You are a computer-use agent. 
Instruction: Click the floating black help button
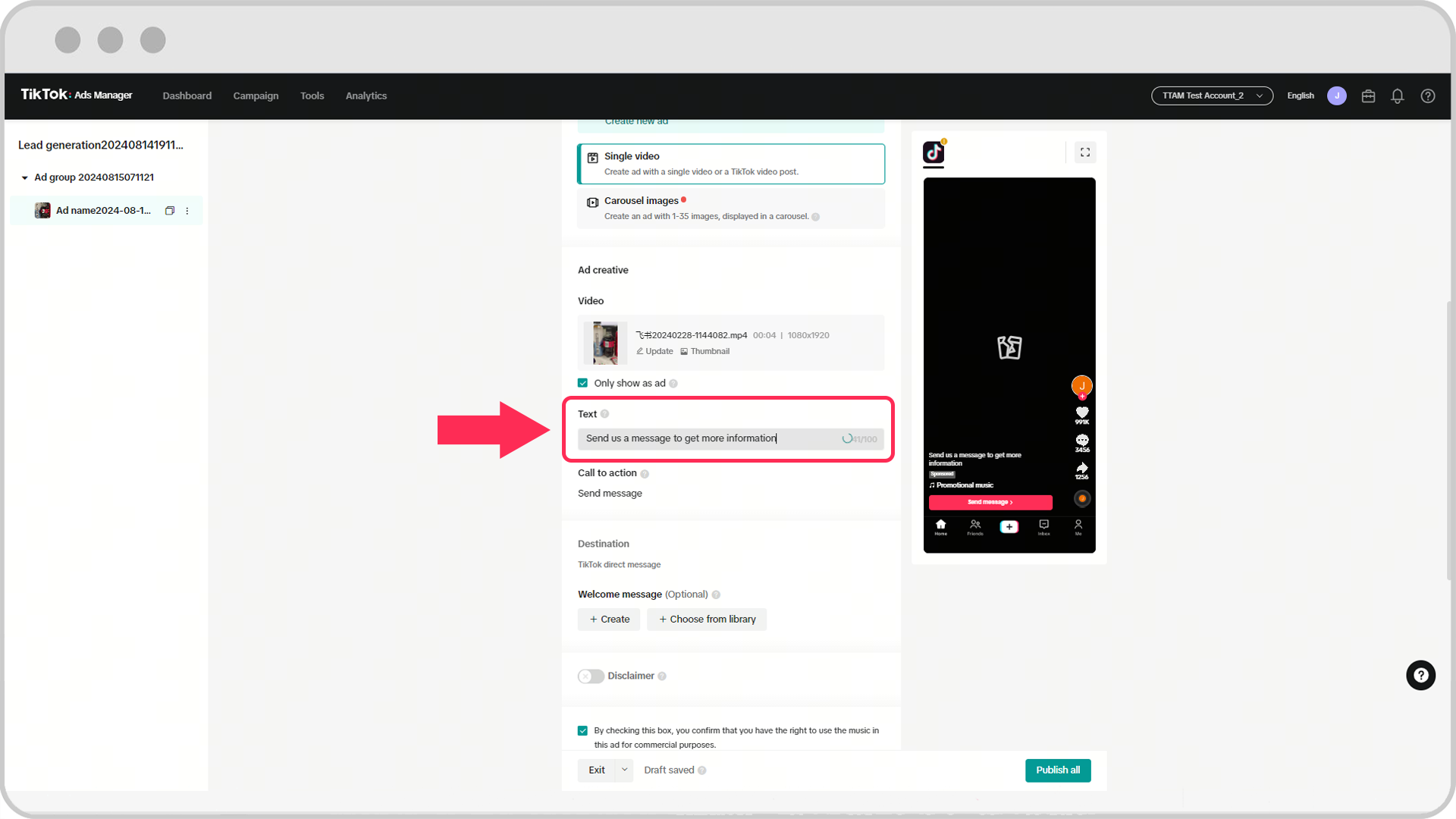[x=1420, y=675]
